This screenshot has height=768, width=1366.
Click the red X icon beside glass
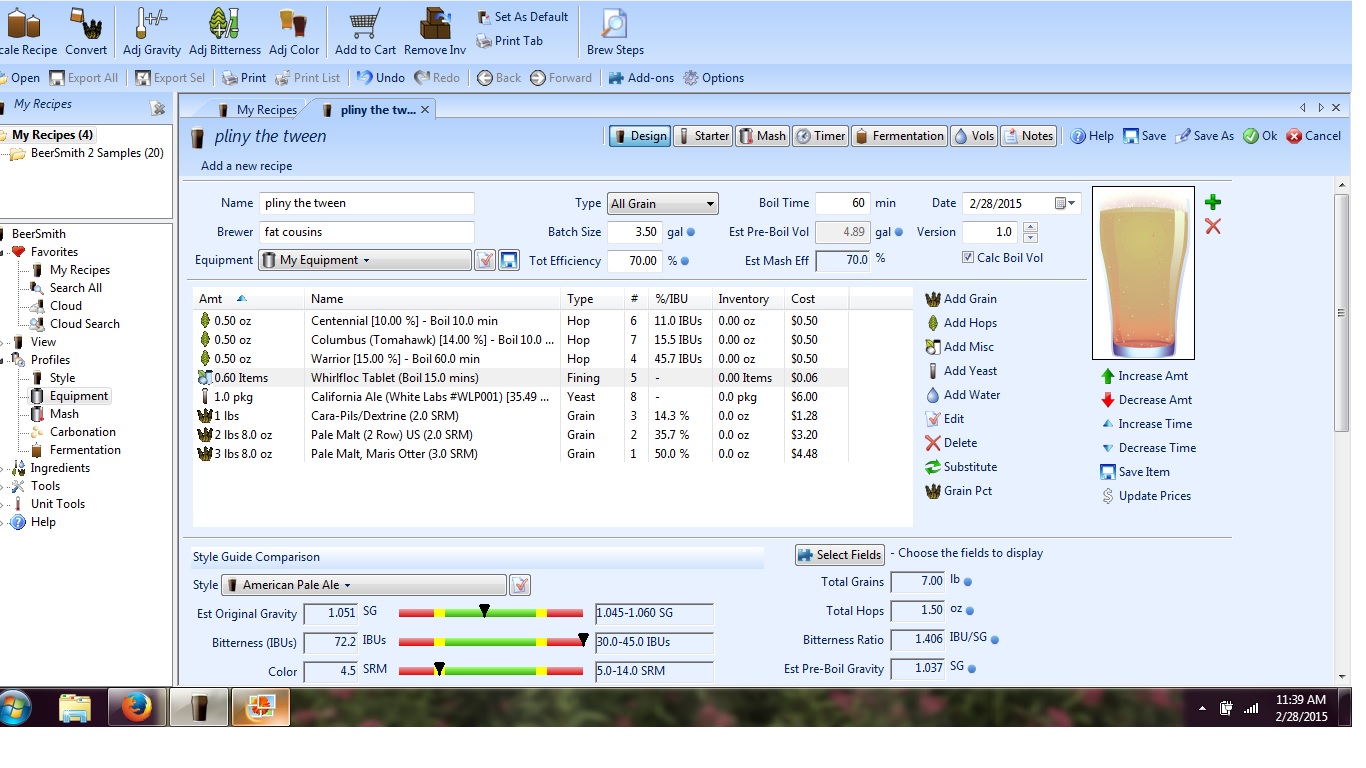click(x=1213, y=227)
